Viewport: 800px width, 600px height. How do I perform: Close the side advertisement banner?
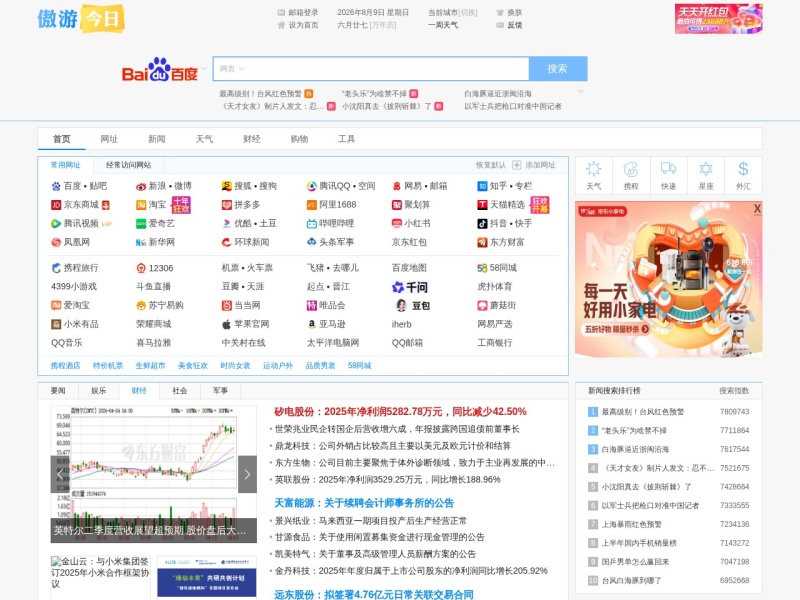click(x=757, y=208)
